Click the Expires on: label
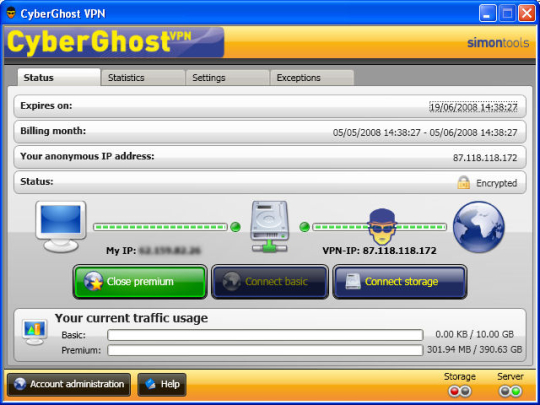 coord(46,106)
